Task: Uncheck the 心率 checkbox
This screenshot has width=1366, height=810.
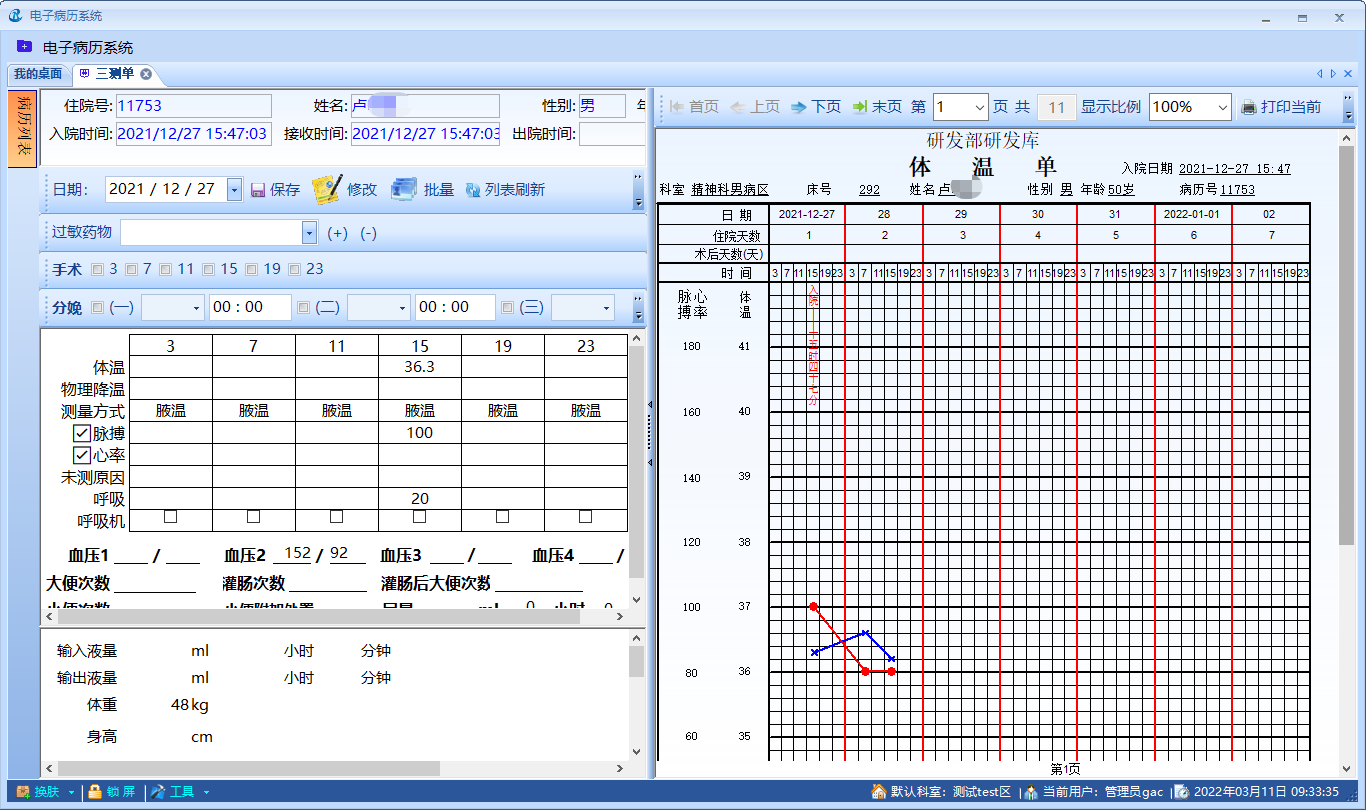Action: (82, 455)
